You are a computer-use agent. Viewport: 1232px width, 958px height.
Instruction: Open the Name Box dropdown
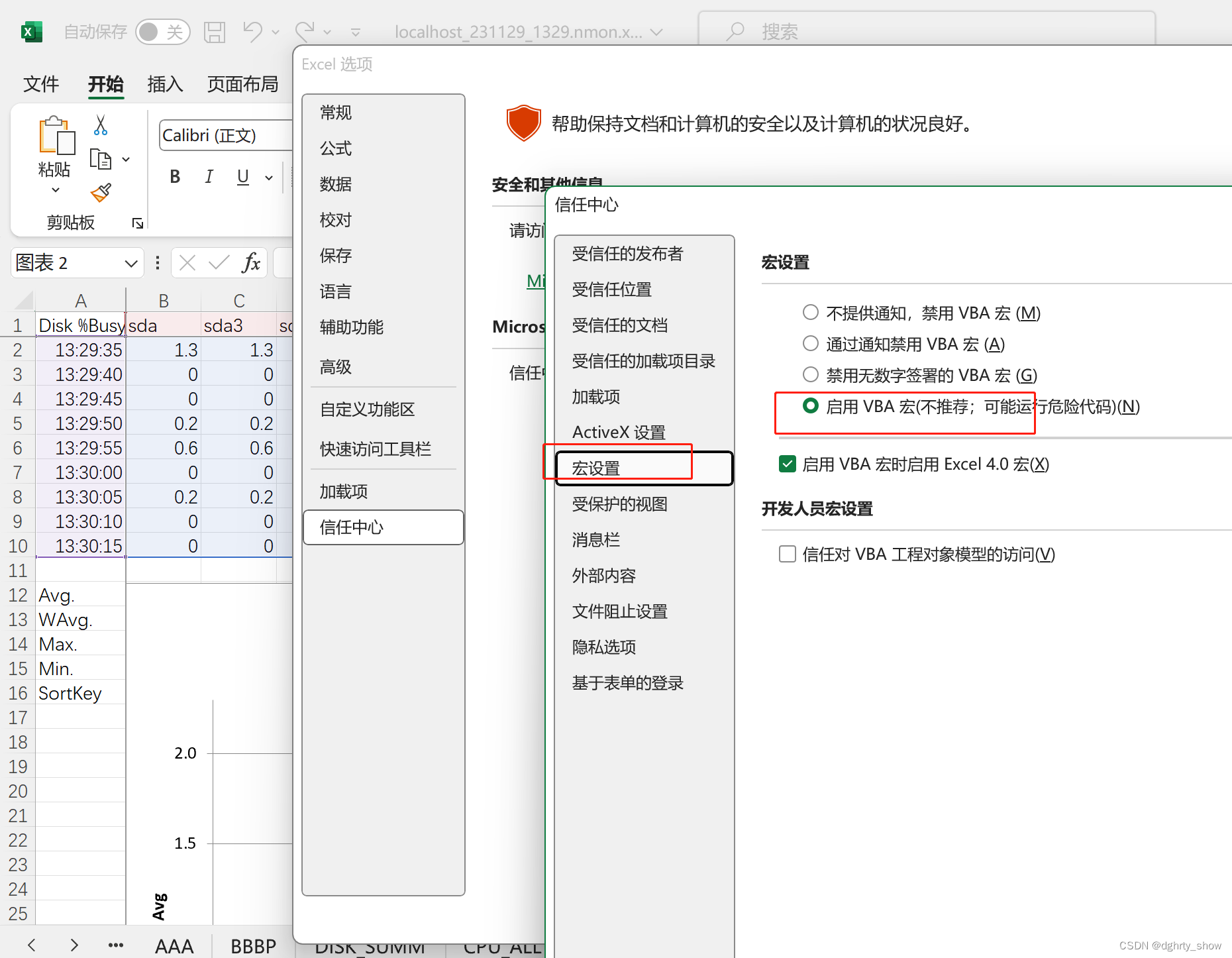coord(131,264)
